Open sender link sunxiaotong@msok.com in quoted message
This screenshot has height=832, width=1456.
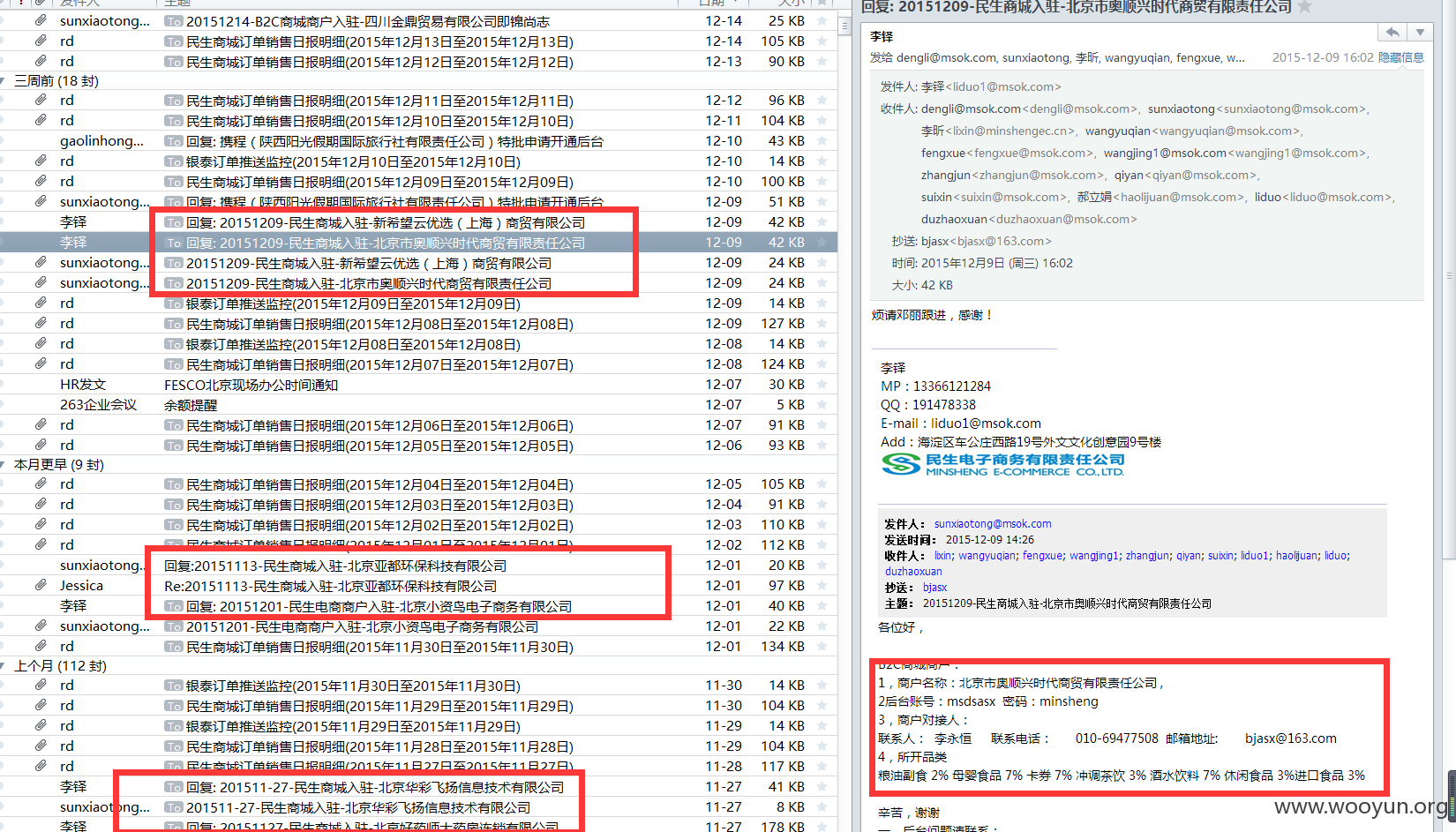(x=993, y=524)
